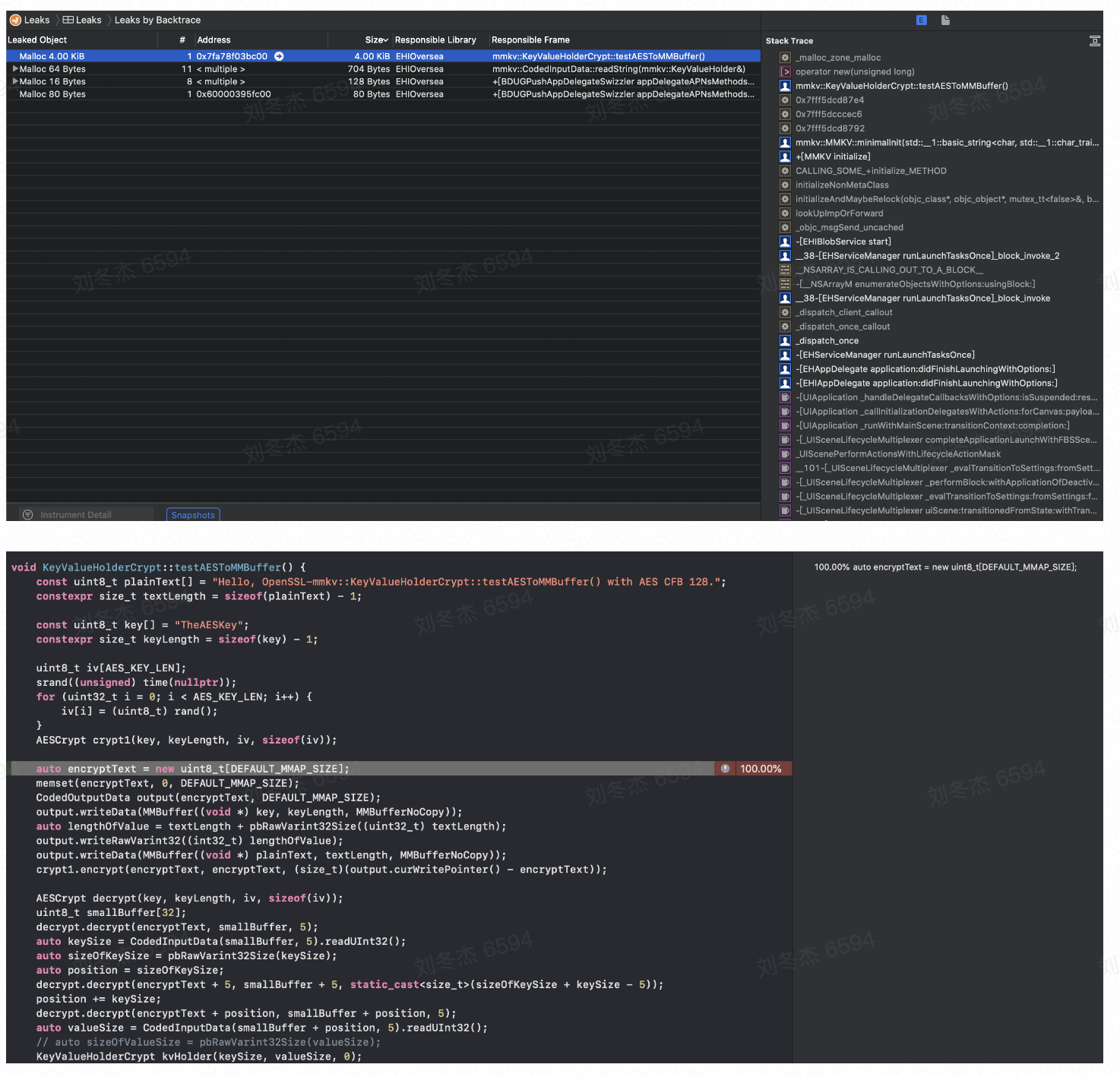Expand the Malloc 16 Bytes row

[15, 81]
